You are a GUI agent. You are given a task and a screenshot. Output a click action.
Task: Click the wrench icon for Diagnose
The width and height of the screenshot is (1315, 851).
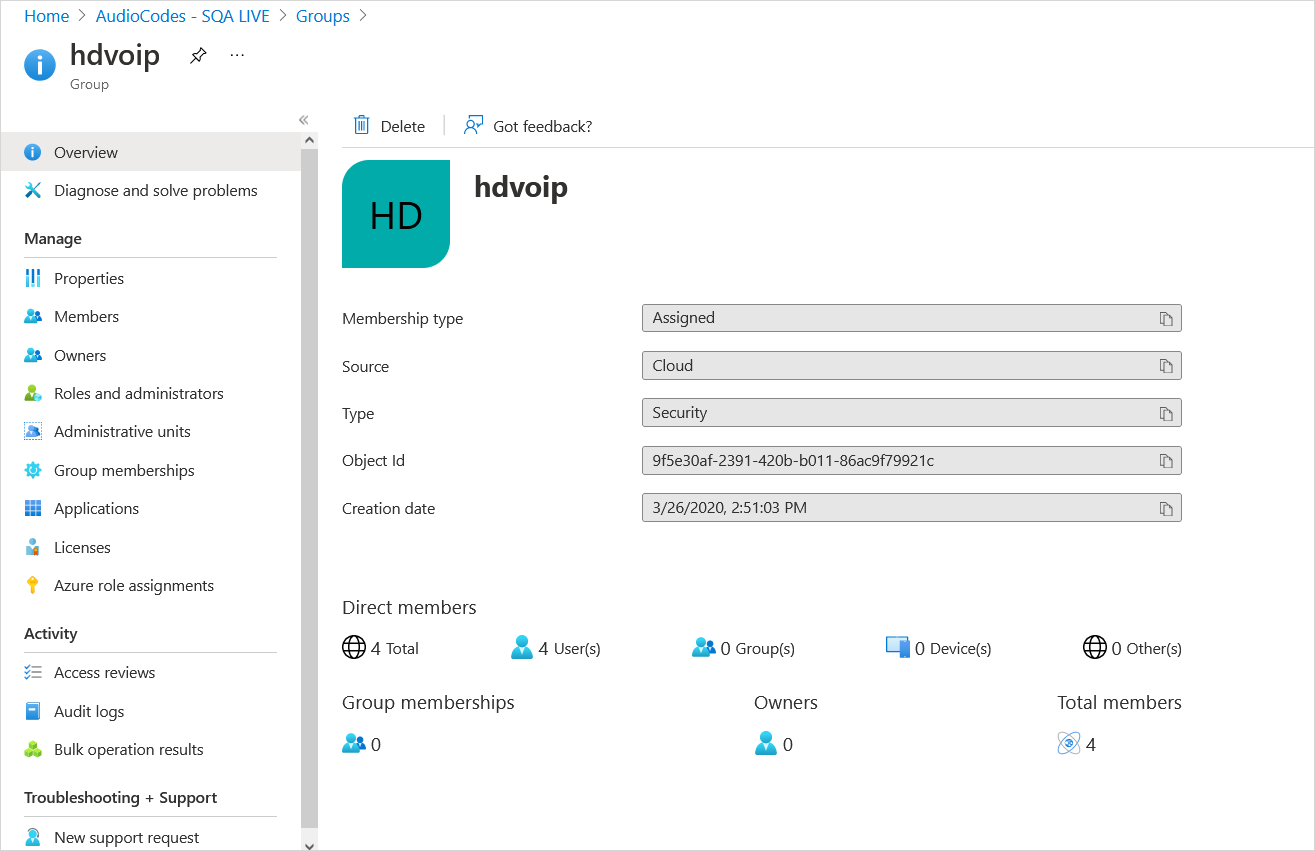pos(33,190)
